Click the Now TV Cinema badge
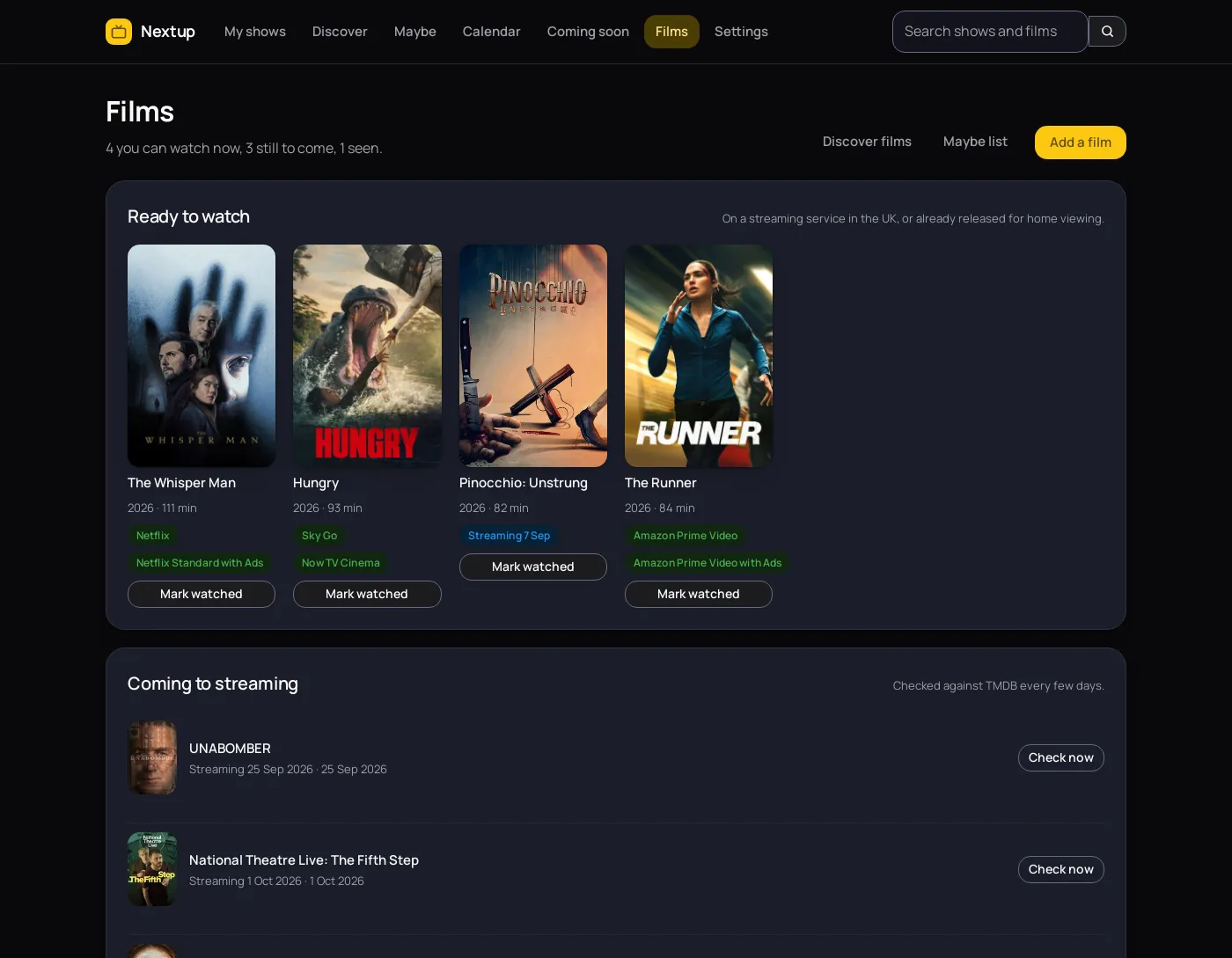This screenshot has height=958, width=1232. pyautogui.click(x=341, y=563)
